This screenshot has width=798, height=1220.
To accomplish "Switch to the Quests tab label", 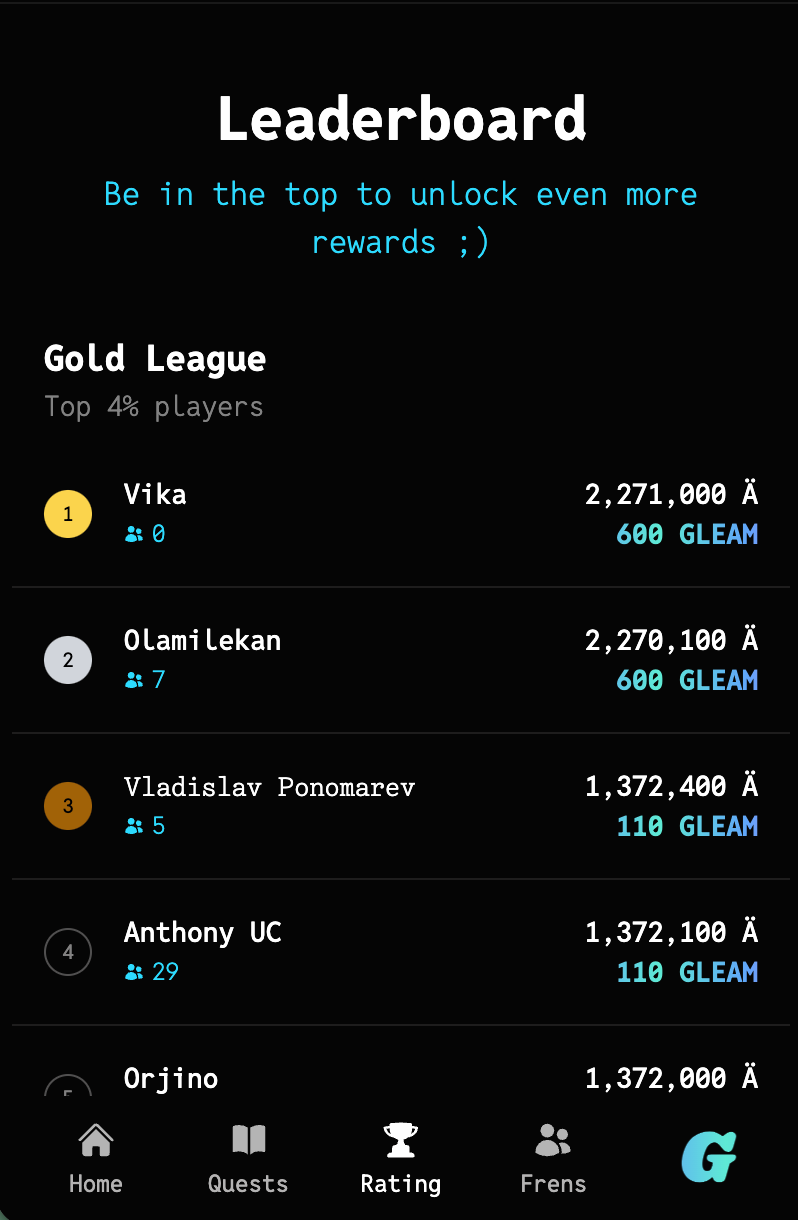I will [x=248, y=1184].
